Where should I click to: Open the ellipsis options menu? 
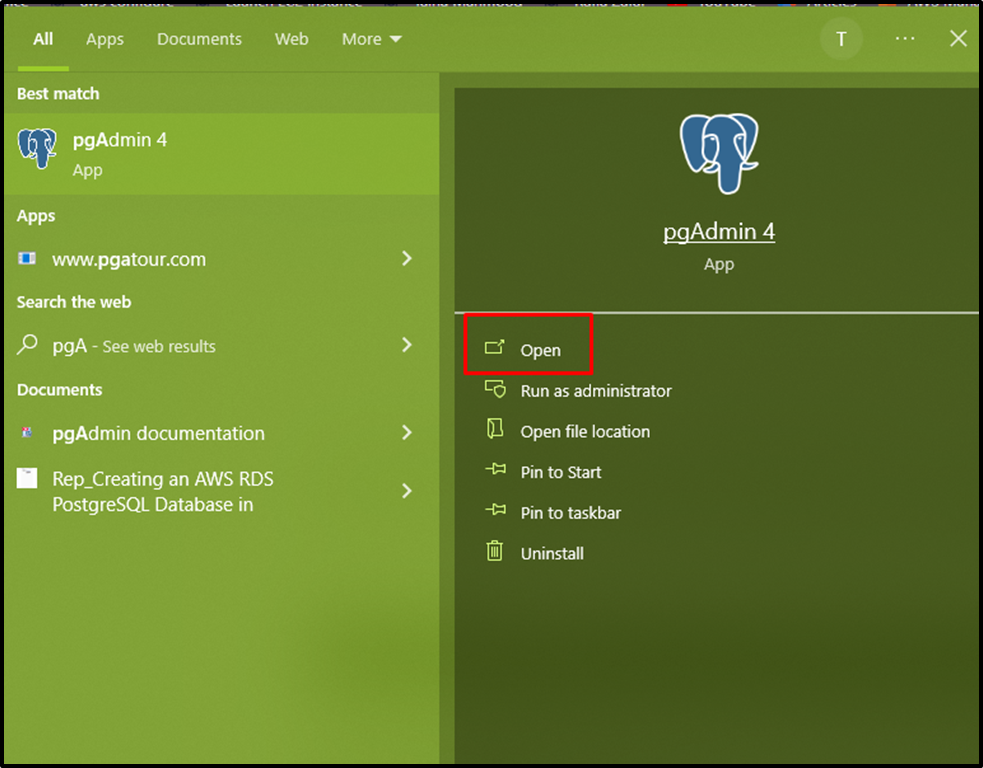pyautogui.click(x=905, y=38)
